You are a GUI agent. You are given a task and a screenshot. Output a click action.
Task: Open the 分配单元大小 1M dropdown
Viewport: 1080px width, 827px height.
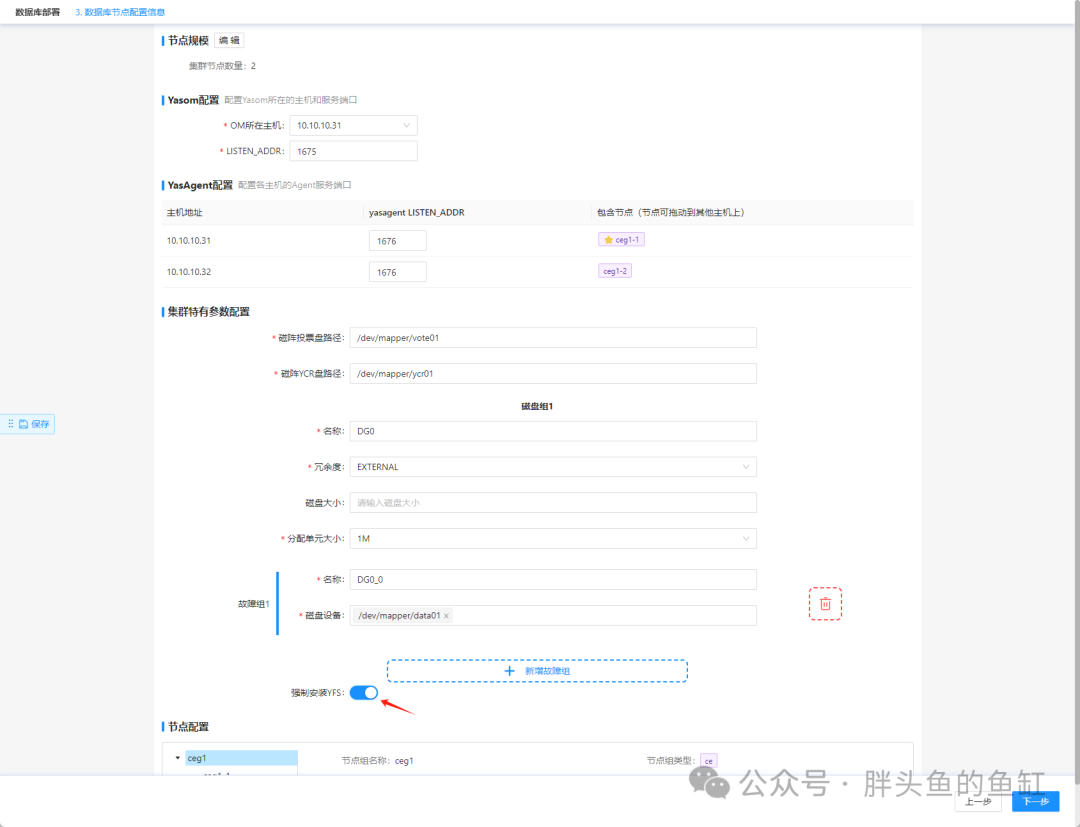(553, 538)
